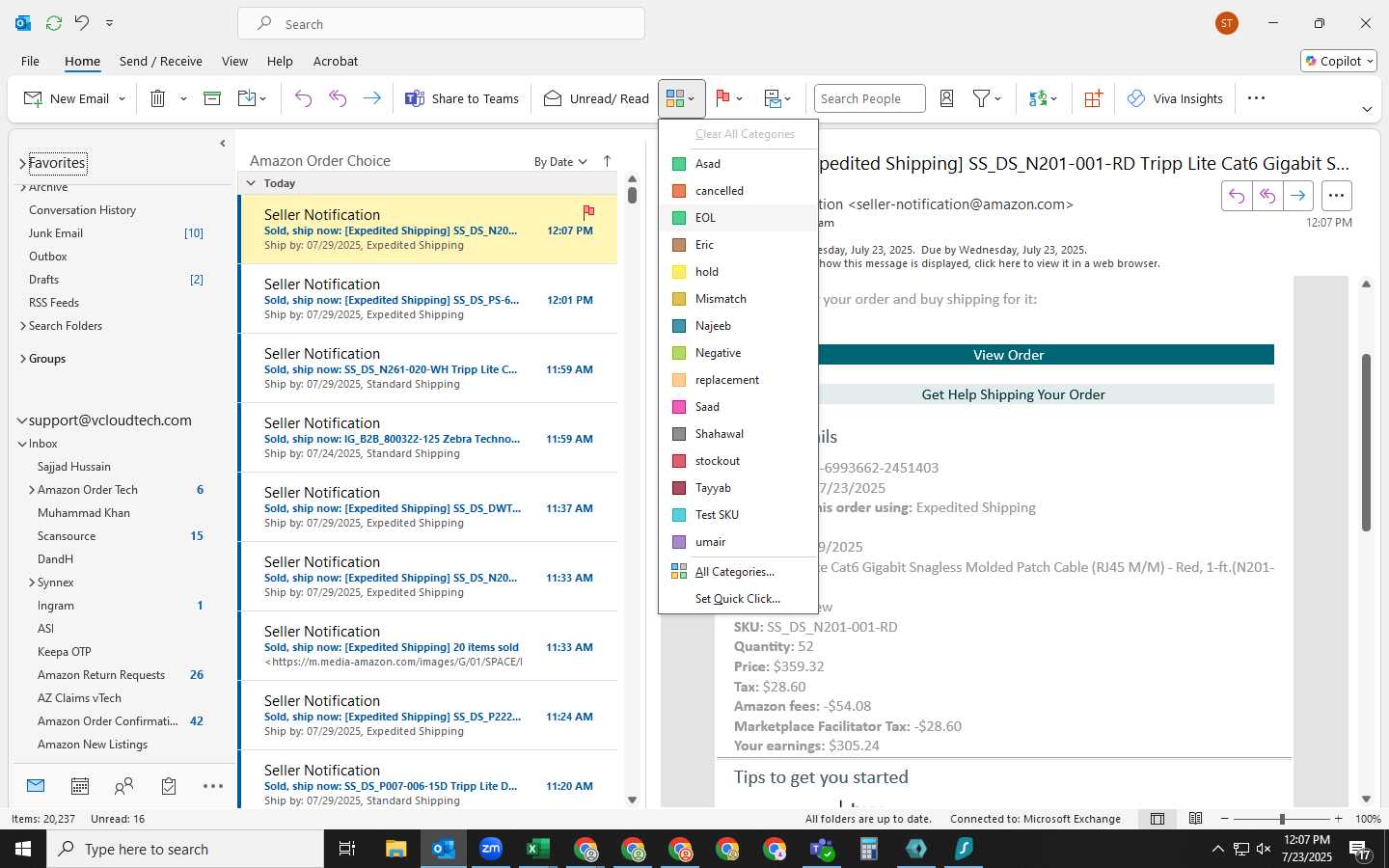Viewport: 1389px width, 868px height.
Task: Click the Filter Email funnel icon
Action: click(x=981, y=98)
